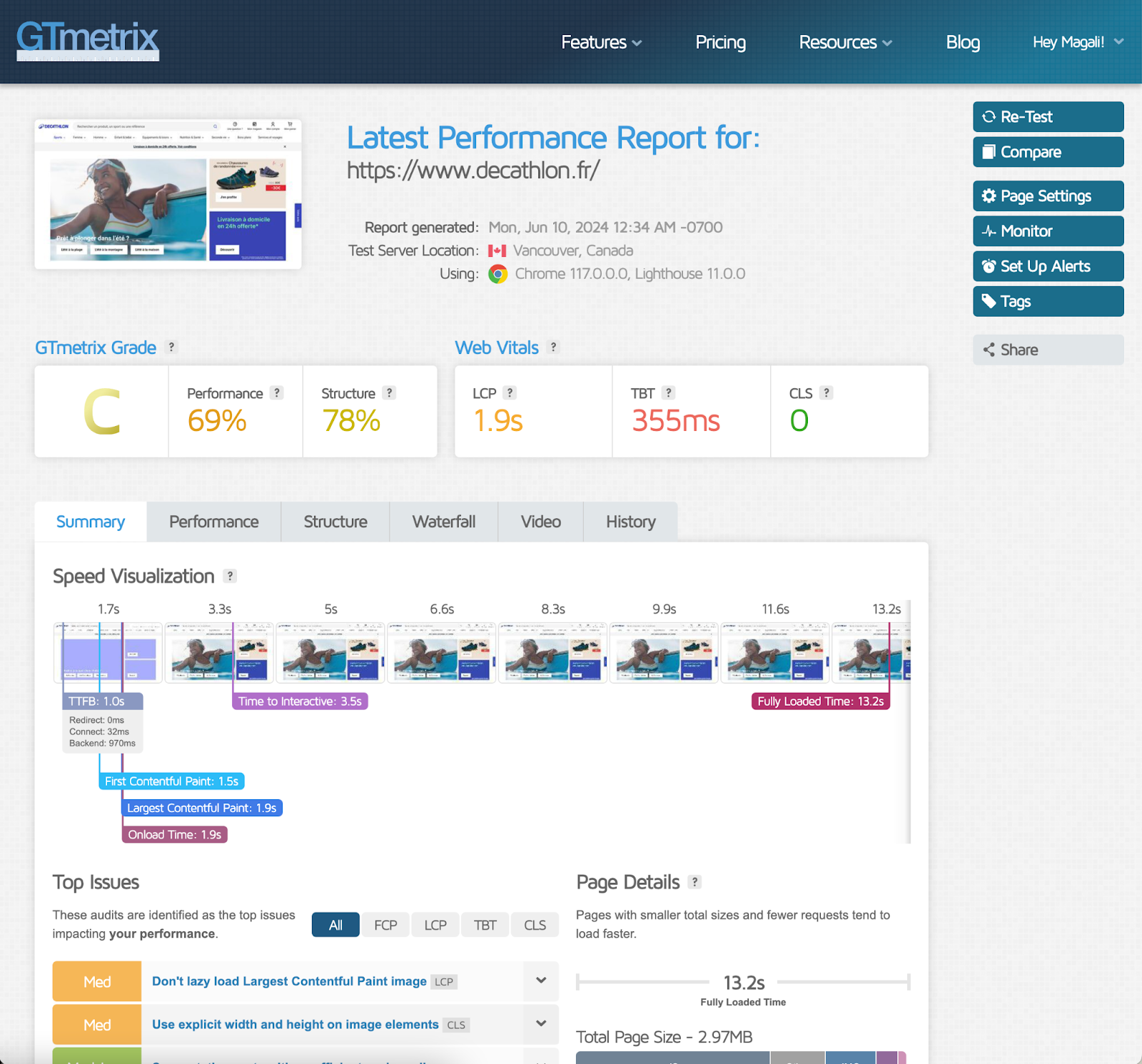
Task: Open the Features dropdown menu
Action: pos(601,42)
